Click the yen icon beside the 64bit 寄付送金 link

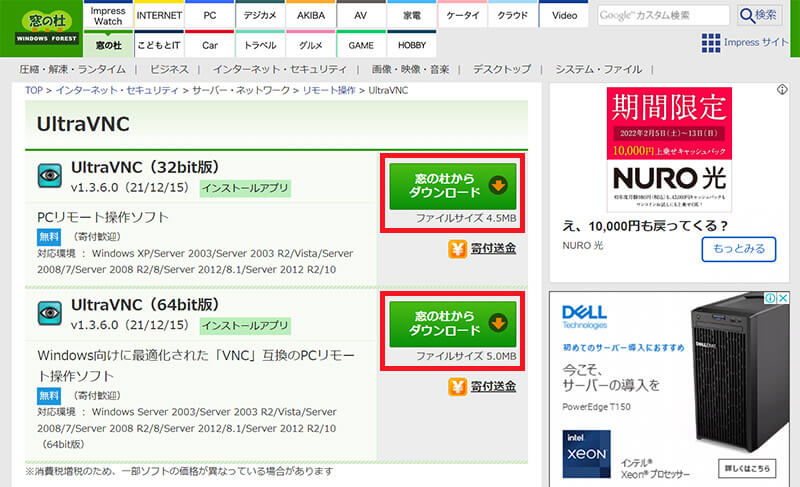click(x=458, y=387)
